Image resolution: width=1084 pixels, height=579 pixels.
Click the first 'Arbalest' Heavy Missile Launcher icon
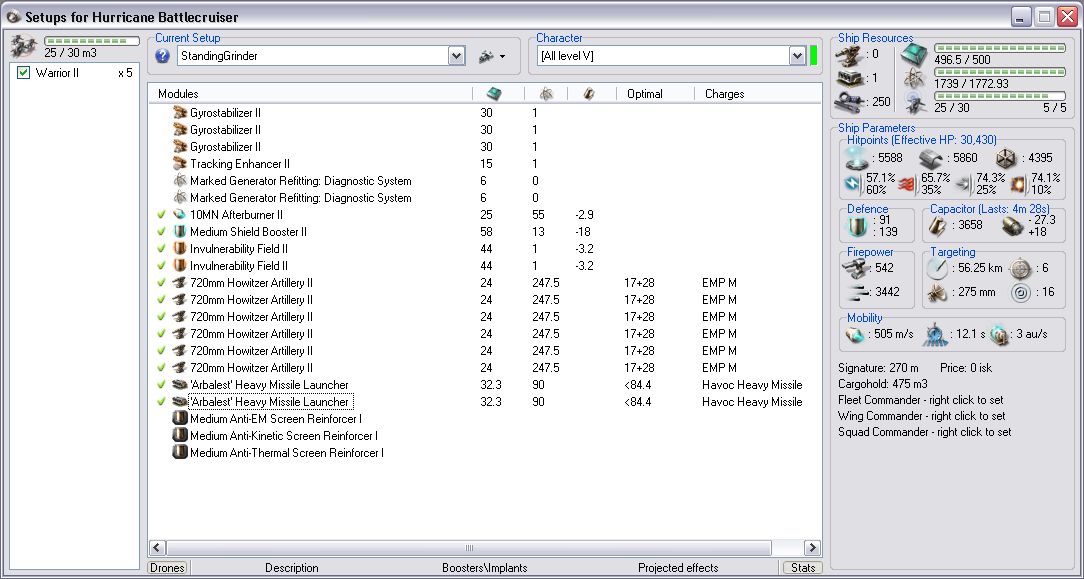tap(180, 385)
